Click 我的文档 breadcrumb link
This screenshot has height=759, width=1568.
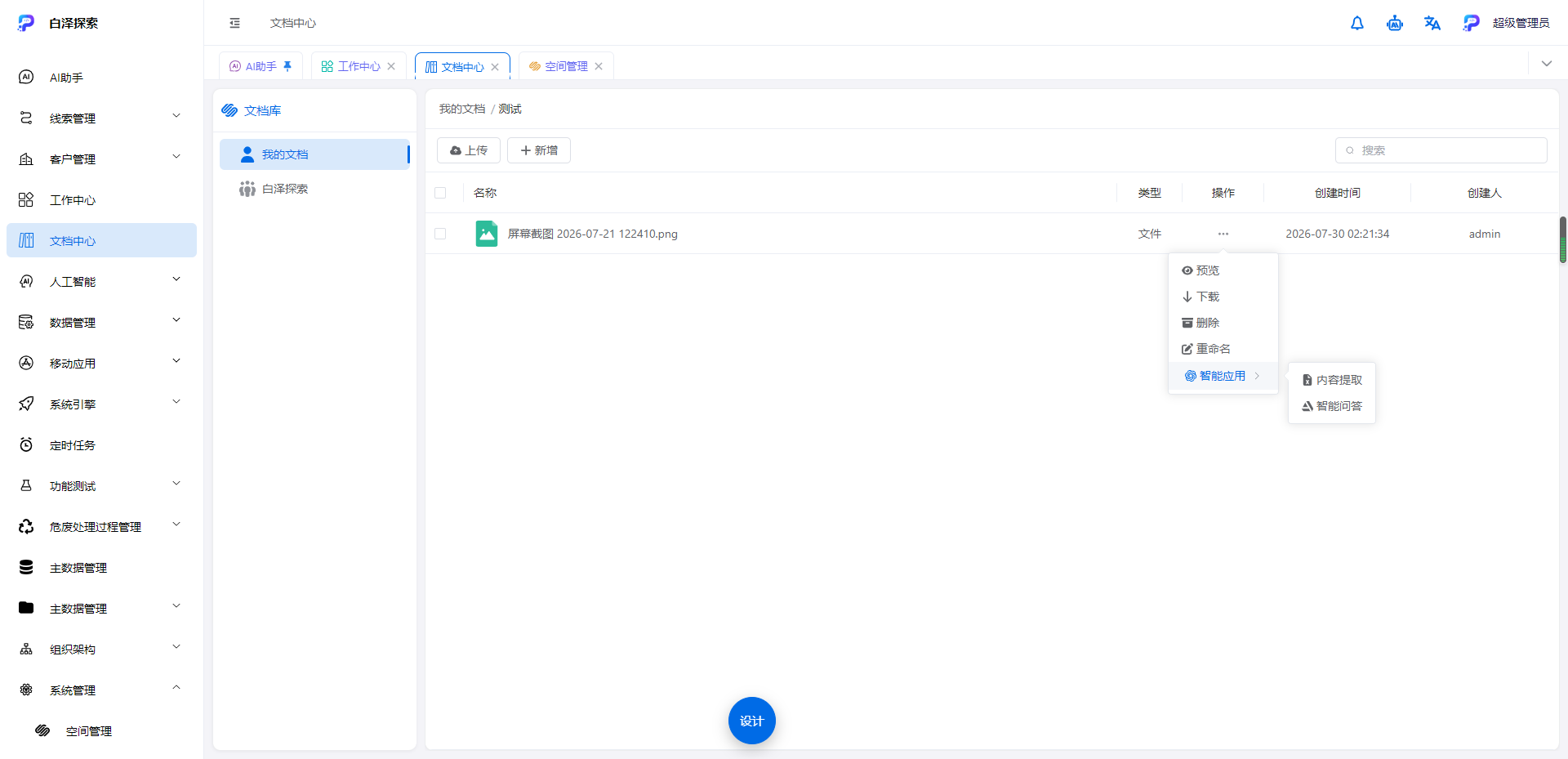(x=462, y=109)
